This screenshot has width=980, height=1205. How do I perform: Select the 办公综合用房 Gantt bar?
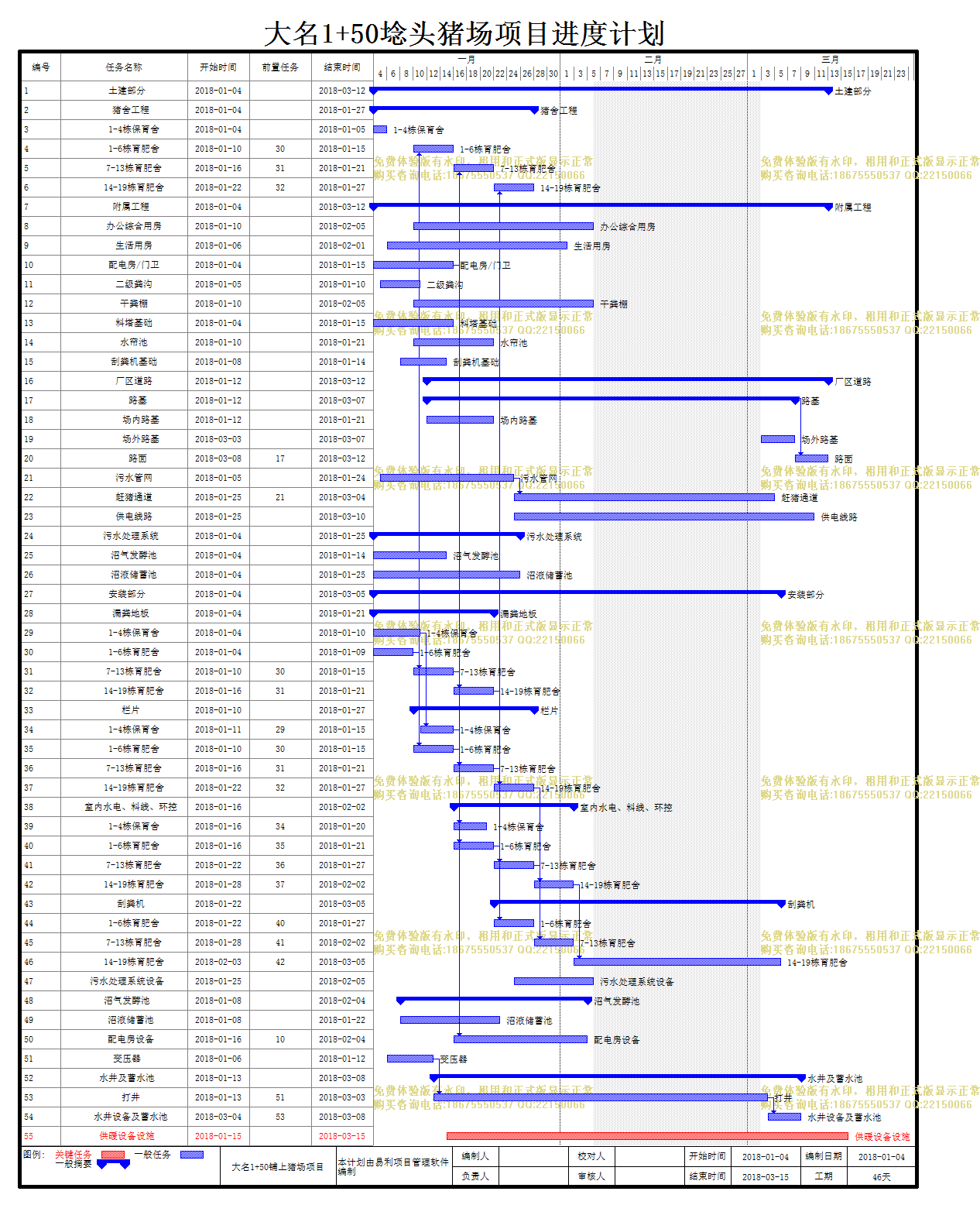[503, 226]
